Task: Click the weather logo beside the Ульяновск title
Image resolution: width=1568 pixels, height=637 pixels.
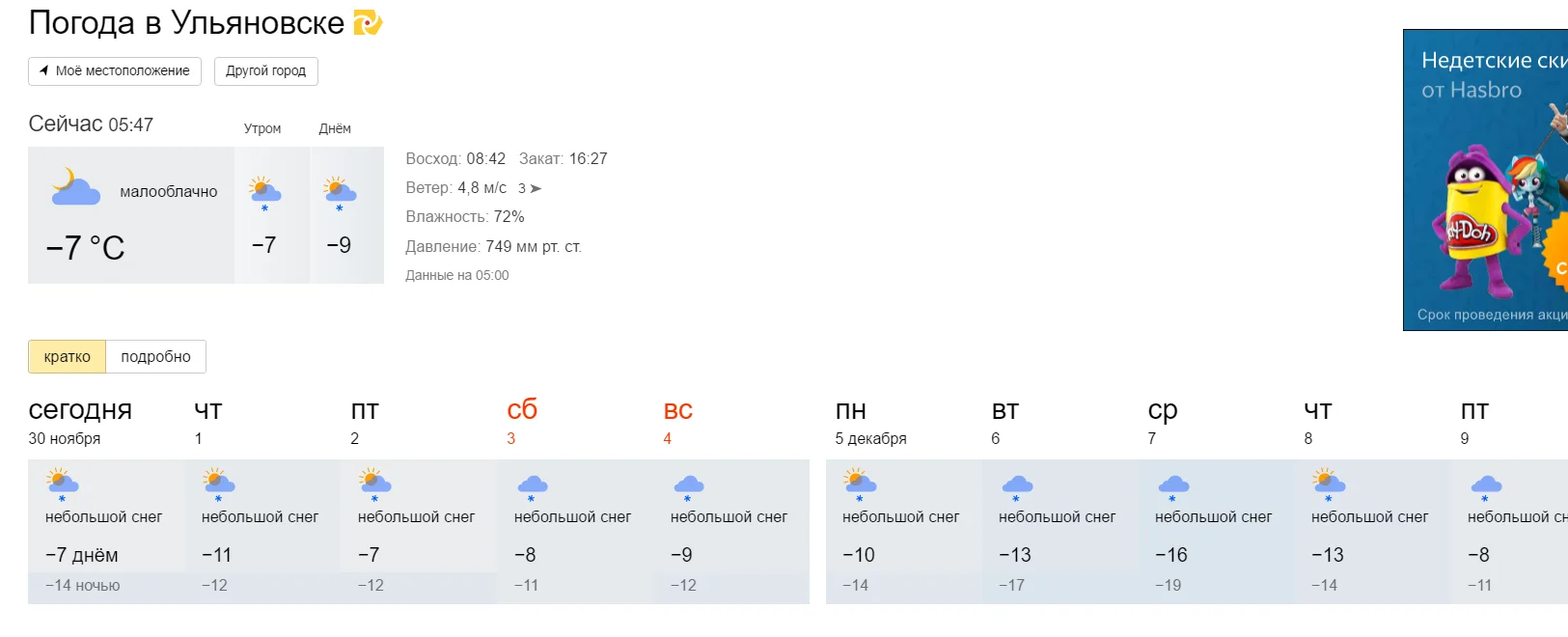Action: coord(368,22)
